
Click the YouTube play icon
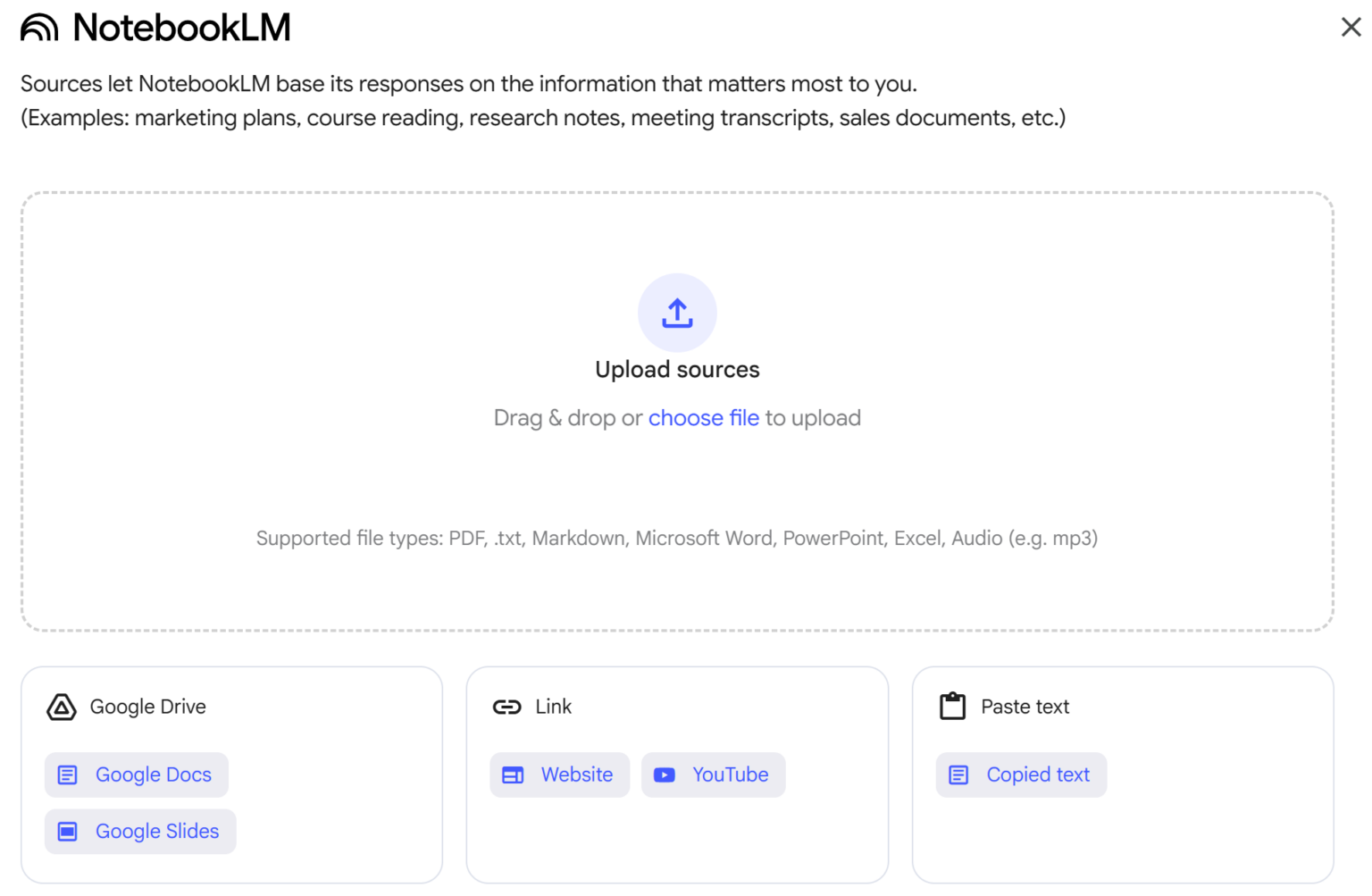tap(665, 775)
